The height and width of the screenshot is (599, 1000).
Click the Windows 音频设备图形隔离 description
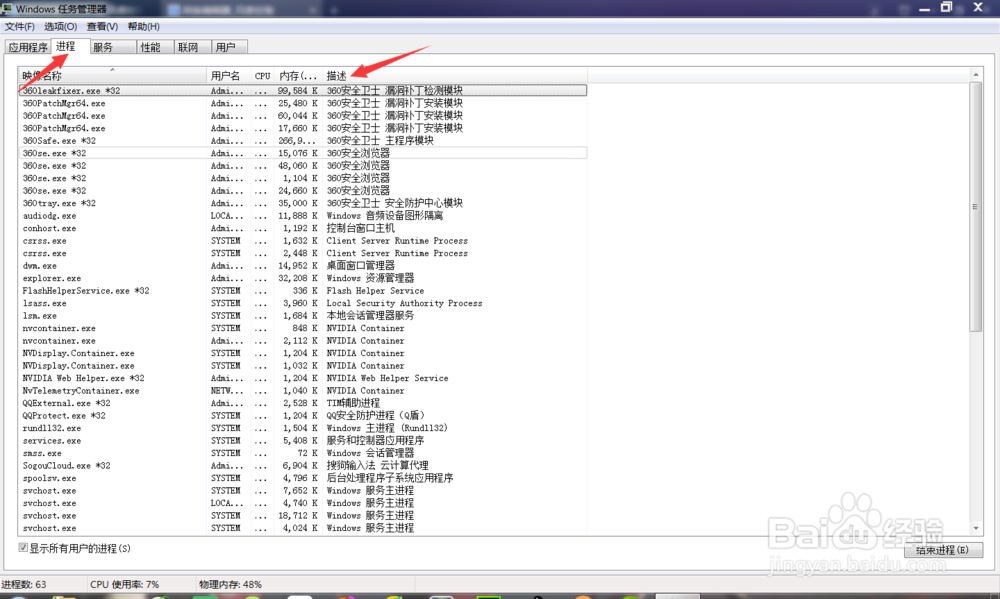[x=385, y=216]
